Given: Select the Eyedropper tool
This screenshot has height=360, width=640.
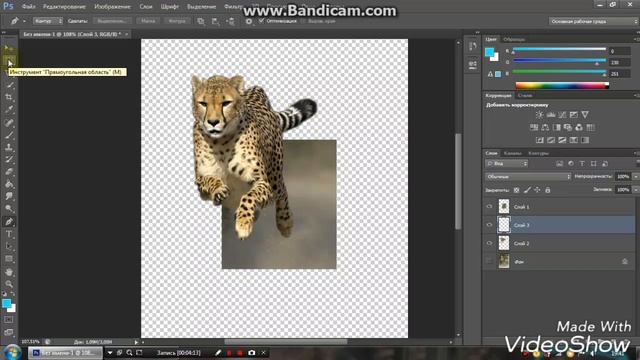Looking at the screenshot, I should click(x=9, y=110).
